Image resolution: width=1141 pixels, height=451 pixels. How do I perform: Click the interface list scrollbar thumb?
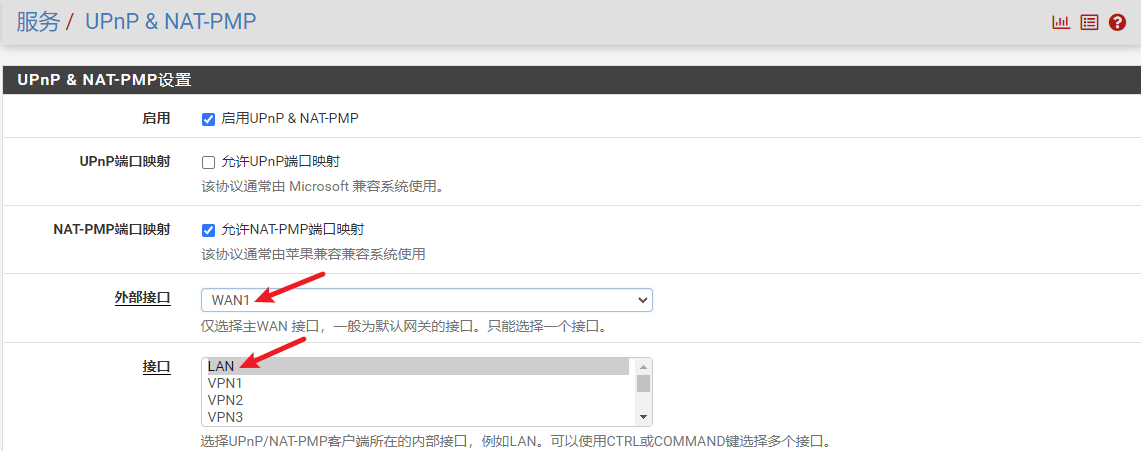(644, 383)
